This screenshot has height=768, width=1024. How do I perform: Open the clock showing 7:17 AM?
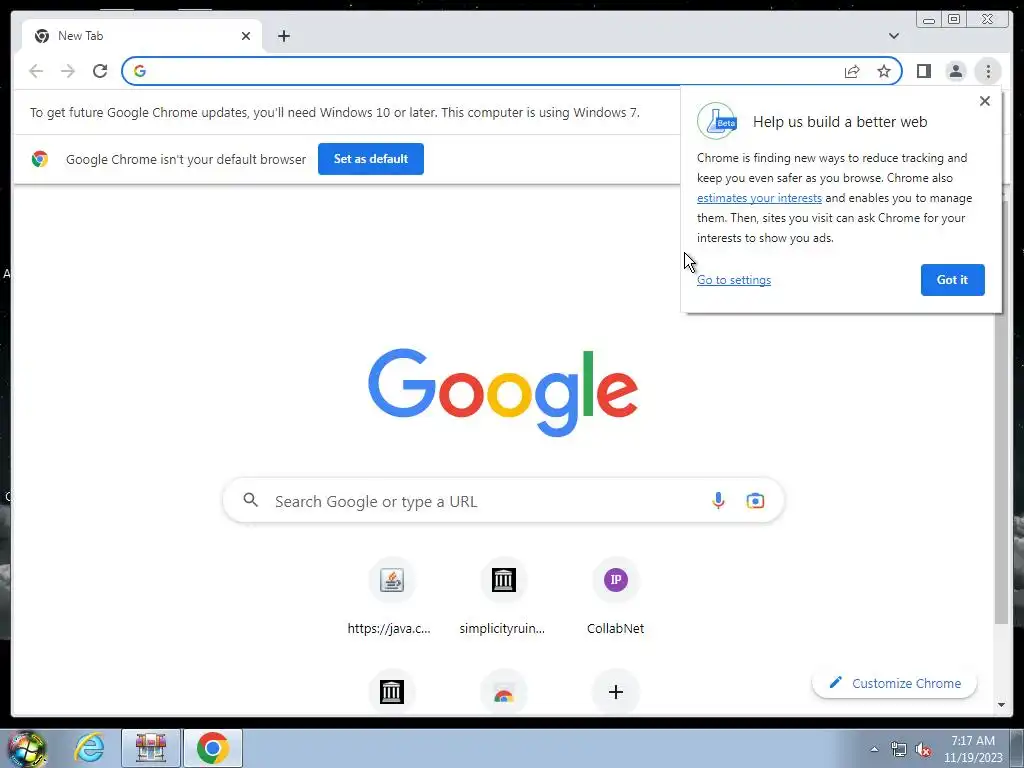click(972, 748)
